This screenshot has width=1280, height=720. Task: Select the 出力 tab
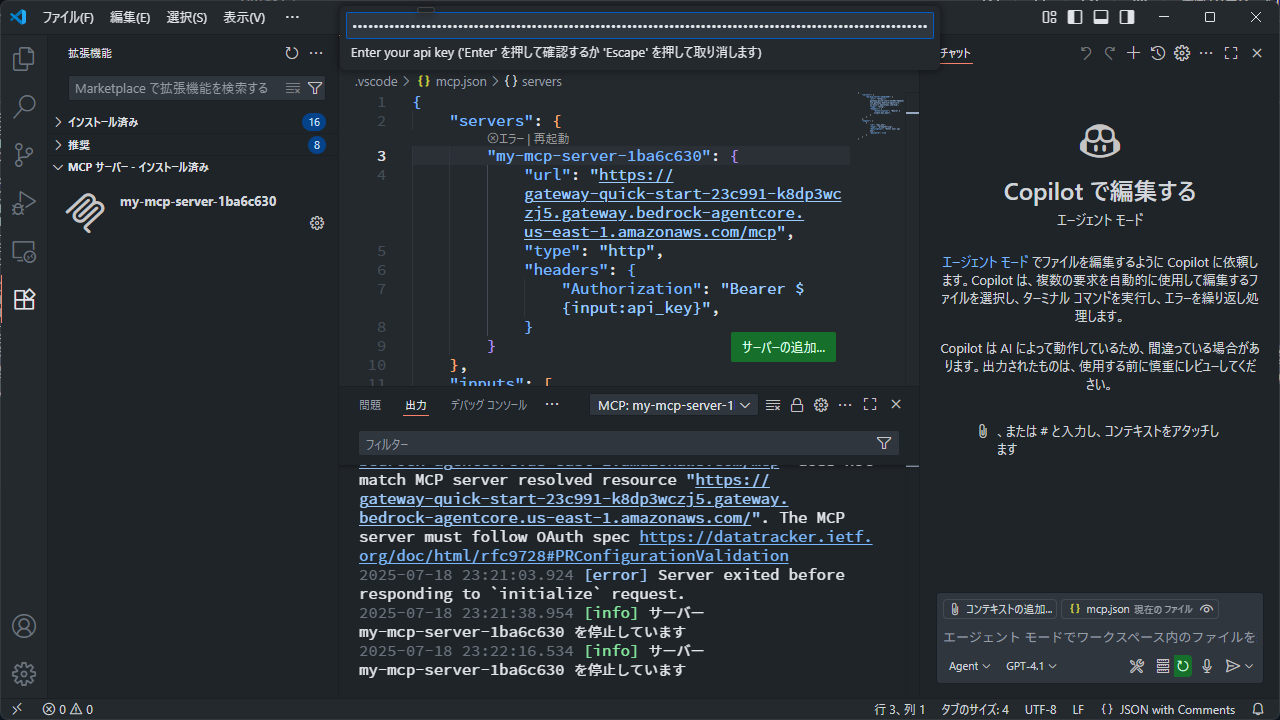click(416, 405)
